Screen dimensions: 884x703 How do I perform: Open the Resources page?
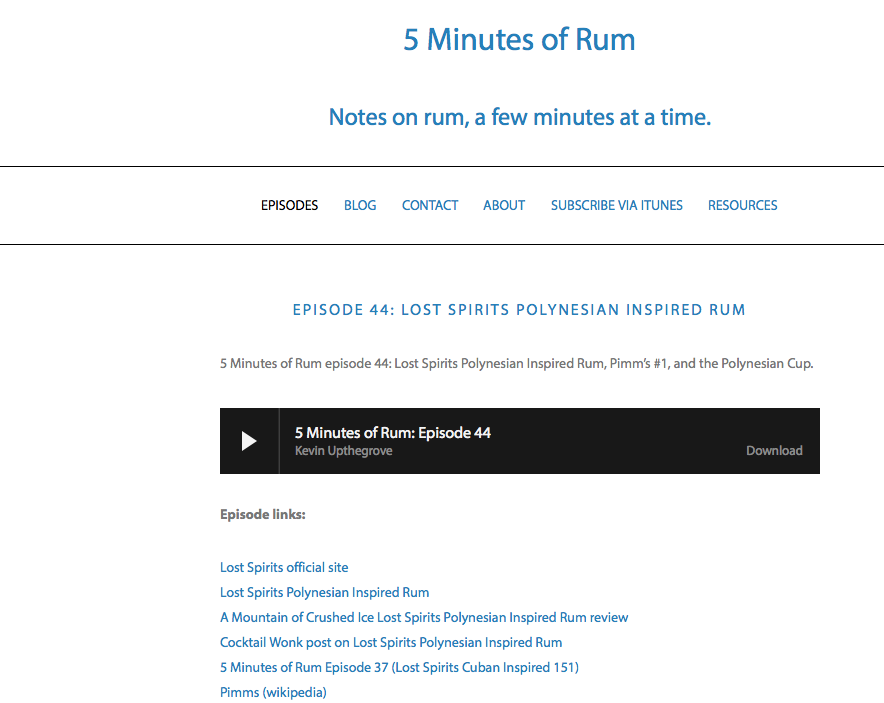pyautogui.click(x=742, y=205)
